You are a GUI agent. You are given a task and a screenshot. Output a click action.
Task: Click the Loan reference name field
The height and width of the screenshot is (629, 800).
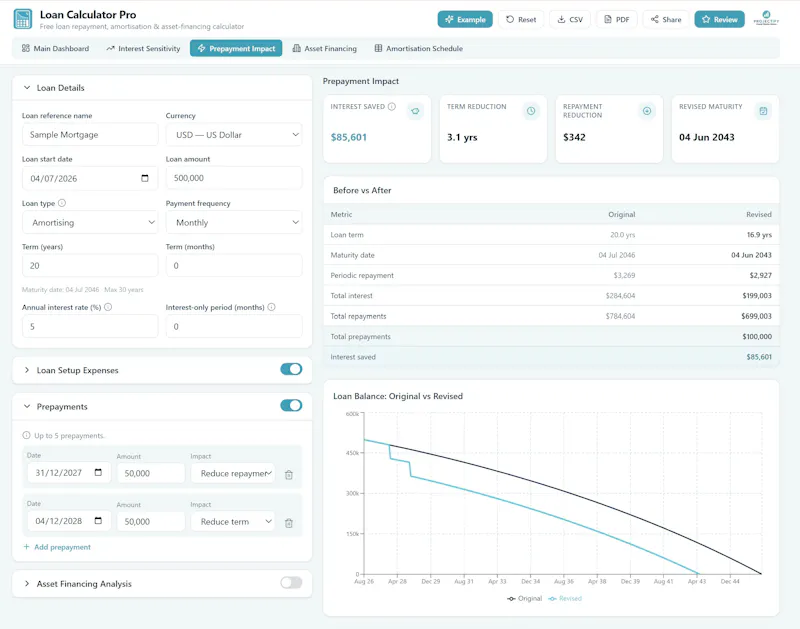point(90,135)
